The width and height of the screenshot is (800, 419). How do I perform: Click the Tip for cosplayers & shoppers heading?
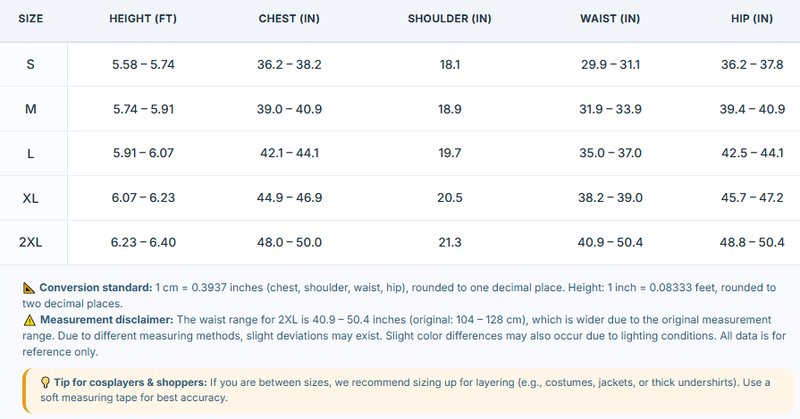click(x=131, y=382)
